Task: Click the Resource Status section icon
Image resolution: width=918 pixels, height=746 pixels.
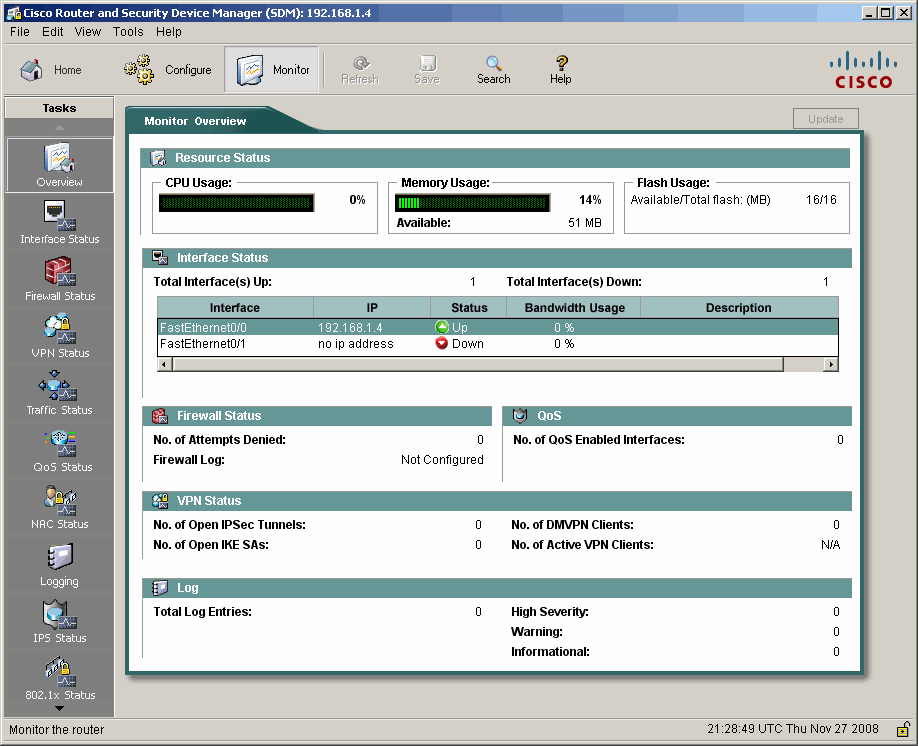Action: point(158,158)
